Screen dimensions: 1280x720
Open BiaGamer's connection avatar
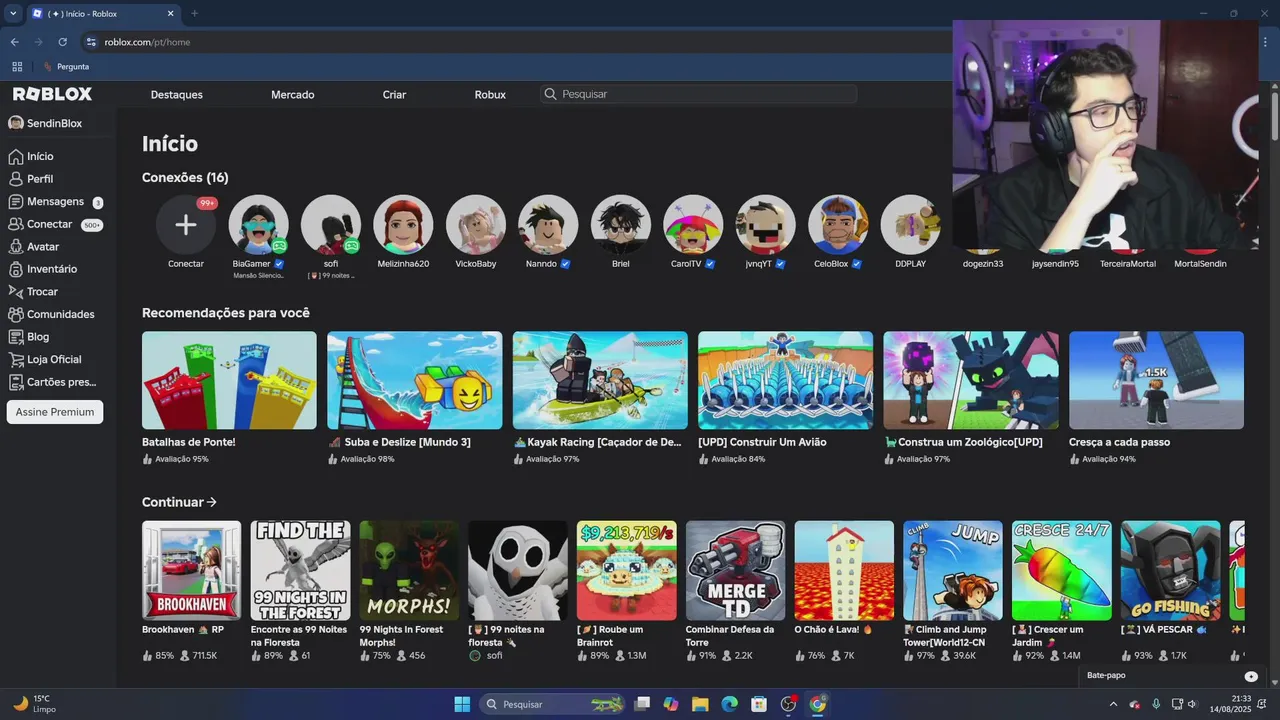[x=258, y=224]
